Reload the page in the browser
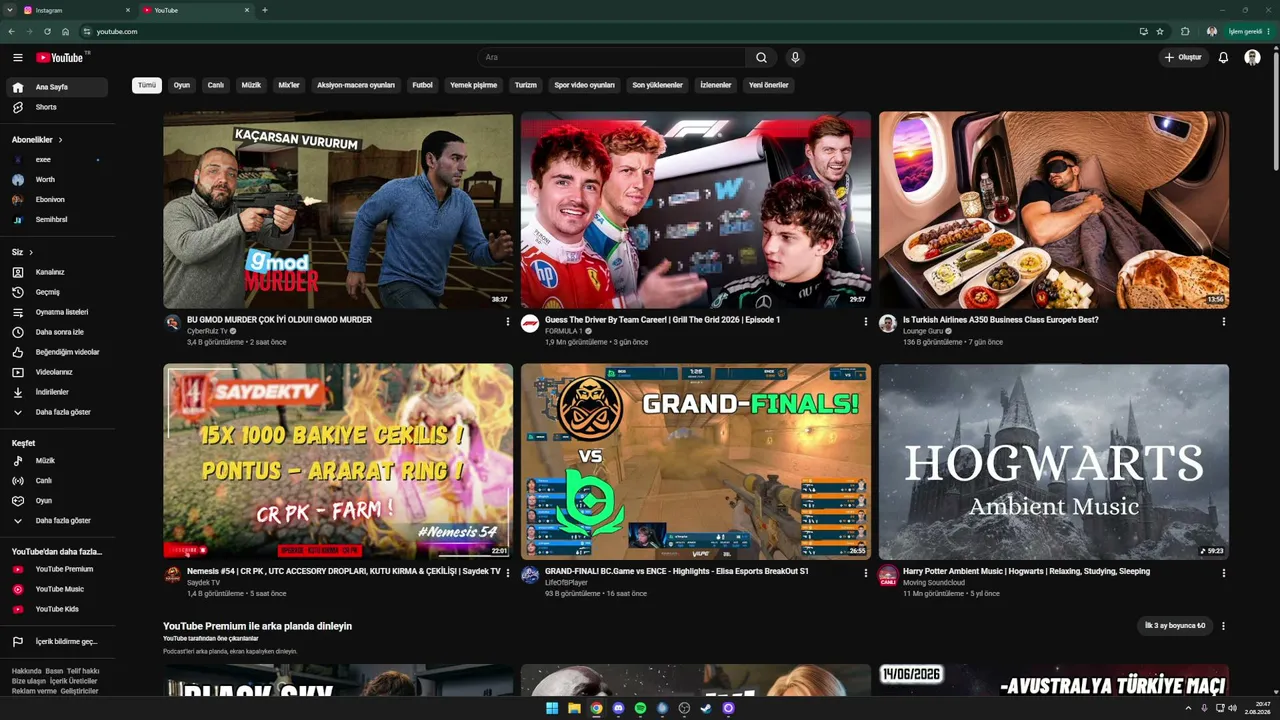Viewport: 1280px width, 720px height. coord(47,32)
